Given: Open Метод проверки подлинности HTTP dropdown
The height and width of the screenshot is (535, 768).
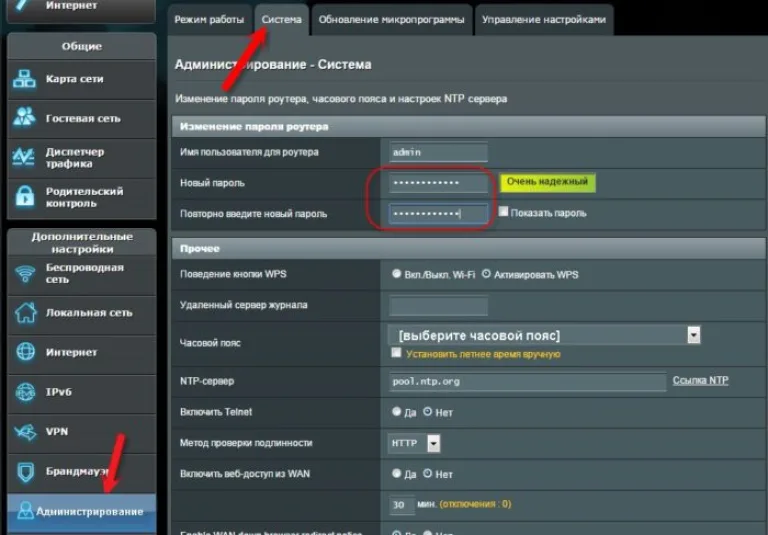Looking at the screenshot, I should [414, 443].
